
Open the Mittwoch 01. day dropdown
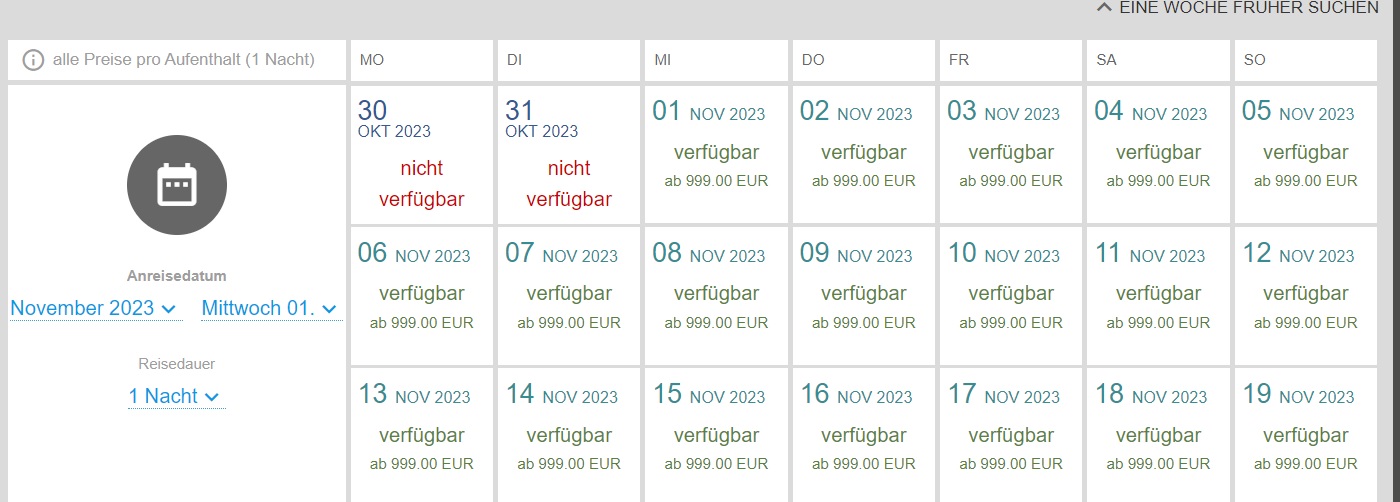click(x=269, y=308)
